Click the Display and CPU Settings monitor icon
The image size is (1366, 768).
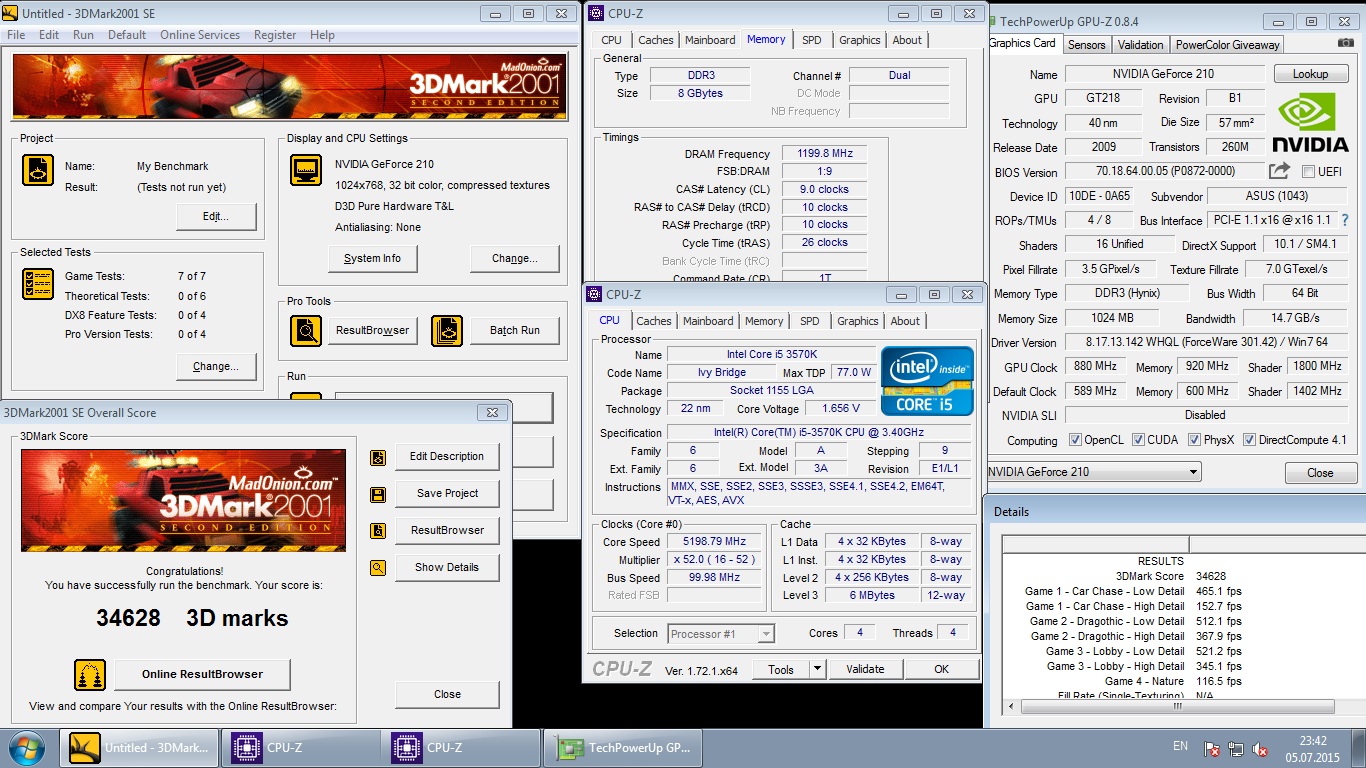[x=306, y=170]
